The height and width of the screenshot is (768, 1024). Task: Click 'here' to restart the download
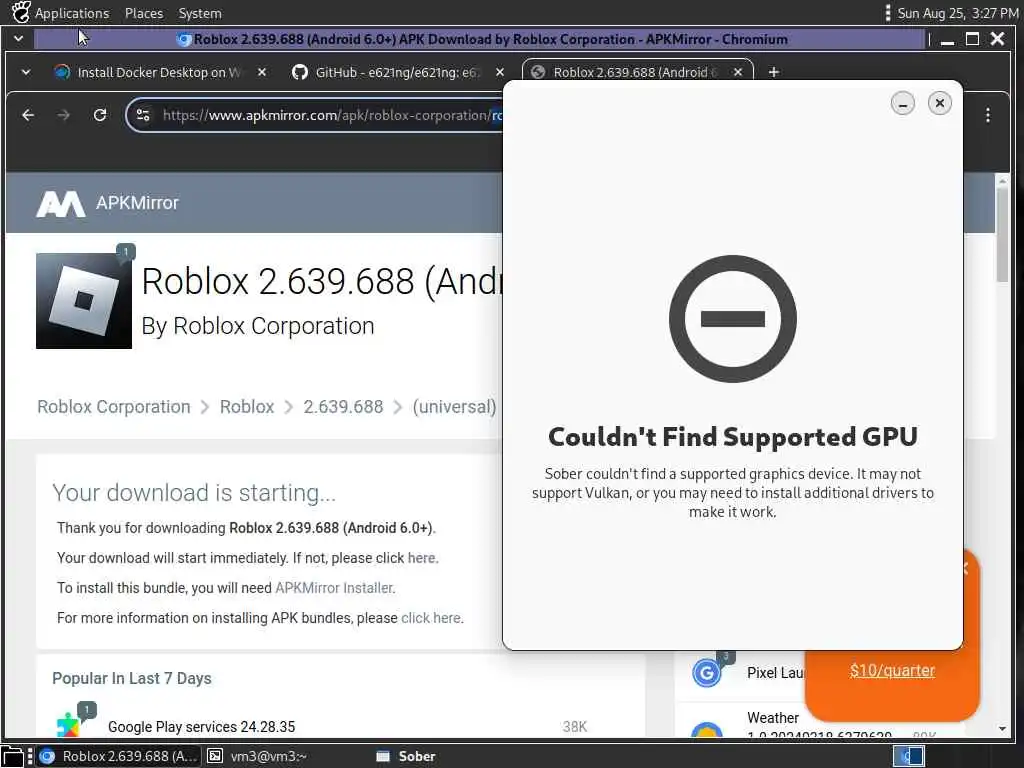pos(421,558)
